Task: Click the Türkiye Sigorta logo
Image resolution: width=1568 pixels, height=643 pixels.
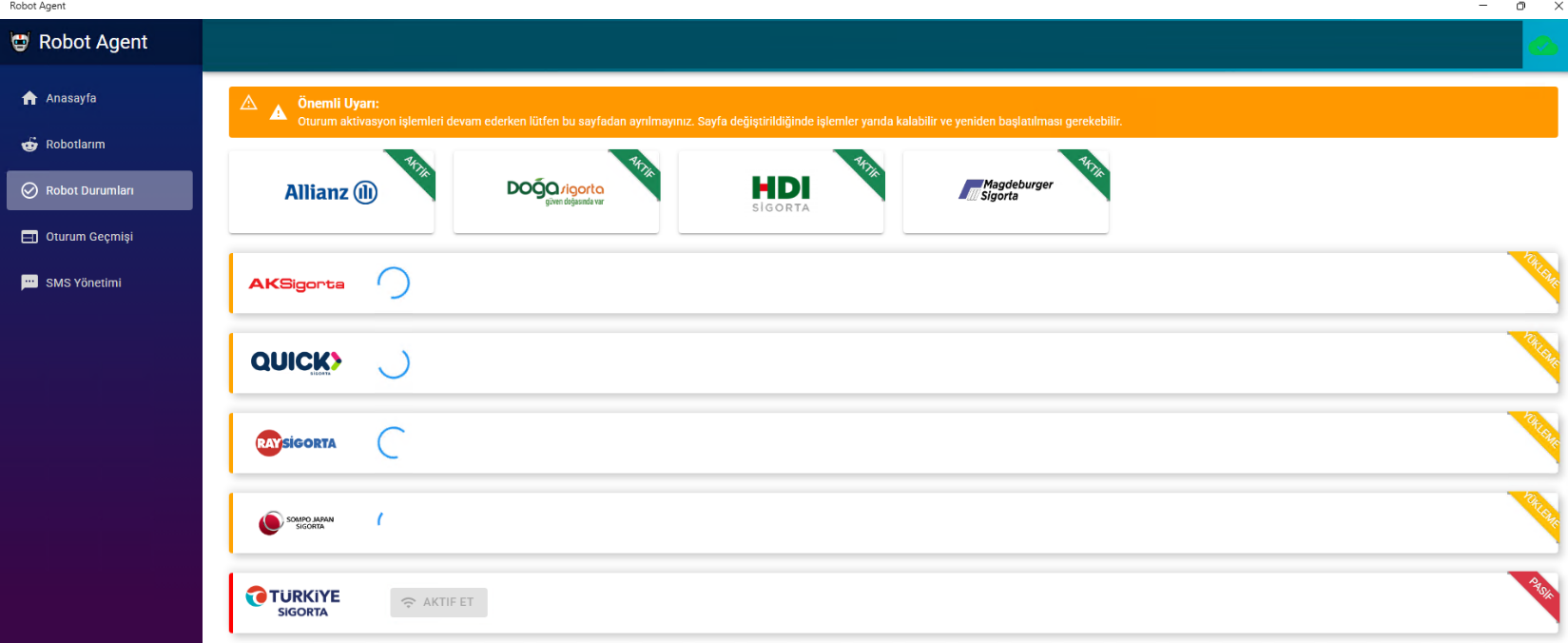Action: click(293, 602)
